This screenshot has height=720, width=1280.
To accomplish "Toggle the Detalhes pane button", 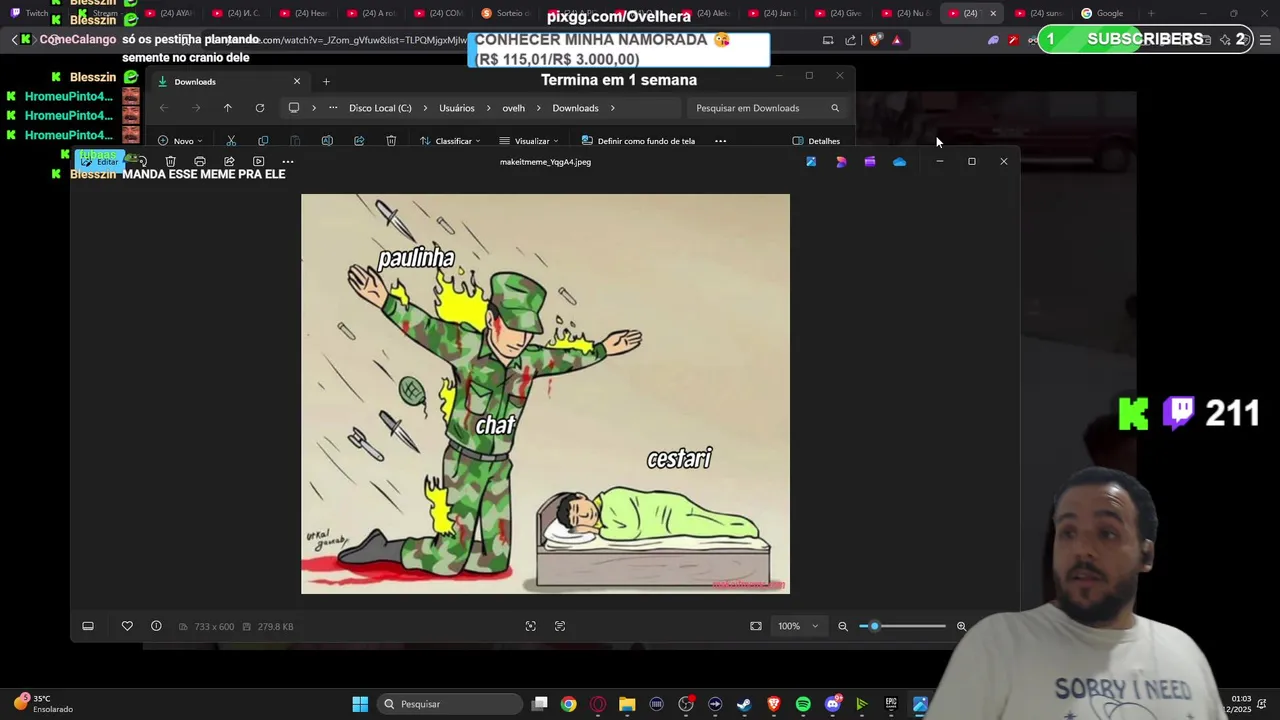I will click(816, 141).
